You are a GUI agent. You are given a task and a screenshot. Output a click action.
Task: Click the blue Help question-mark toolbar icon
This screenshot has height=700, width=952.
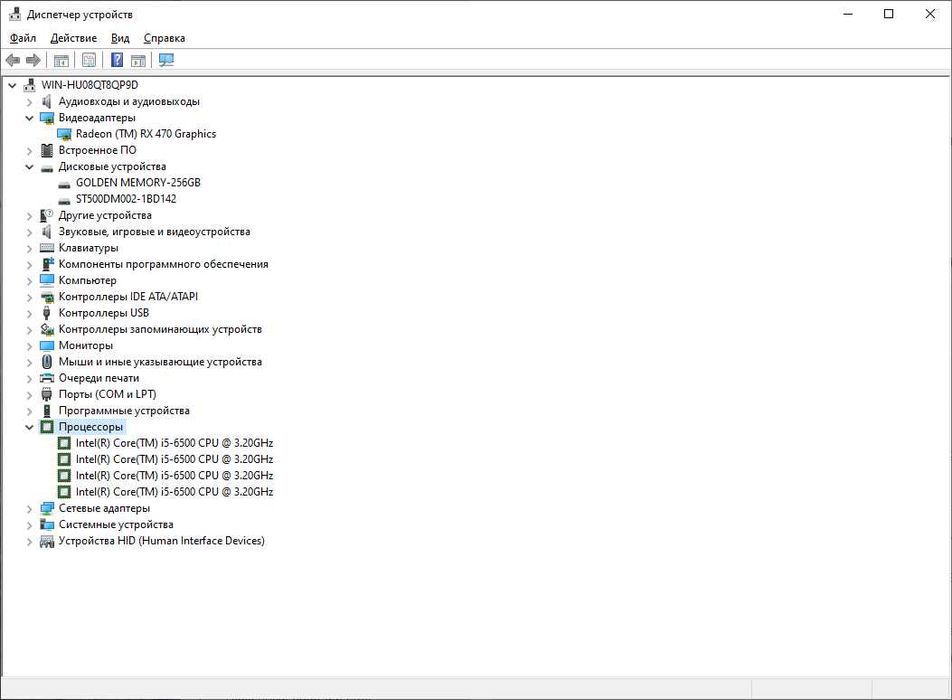tap(117, 60)
